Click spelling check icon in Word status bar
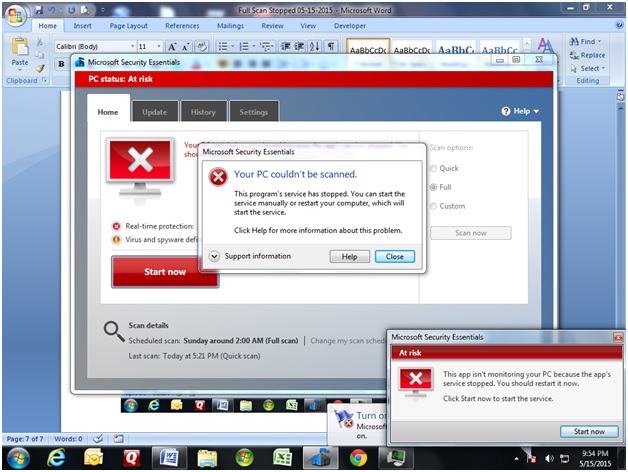The height and width of the screenshot is (472, 628). click(x=98, y=439)
